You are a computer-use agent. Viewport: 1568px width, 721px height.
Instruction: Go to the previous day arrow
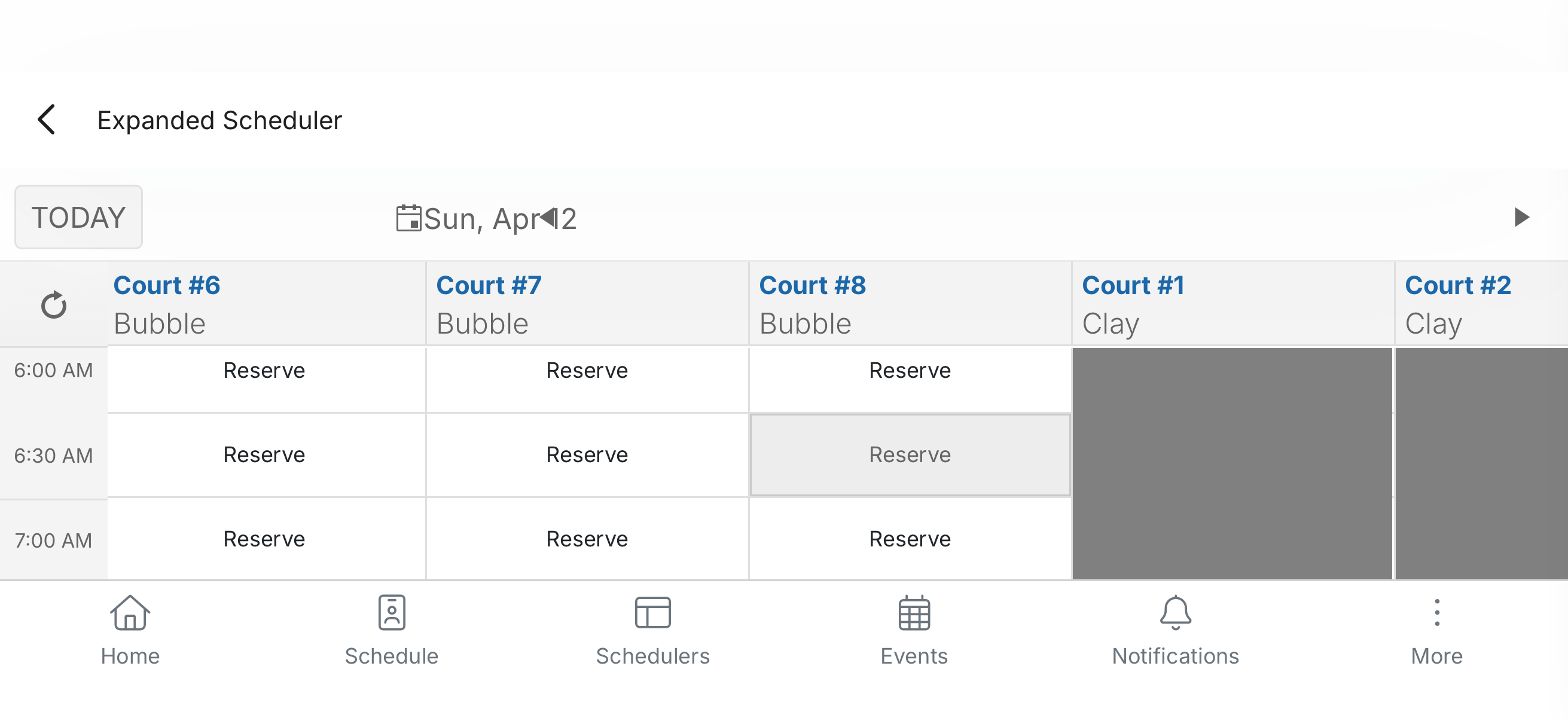click(548, 217)
